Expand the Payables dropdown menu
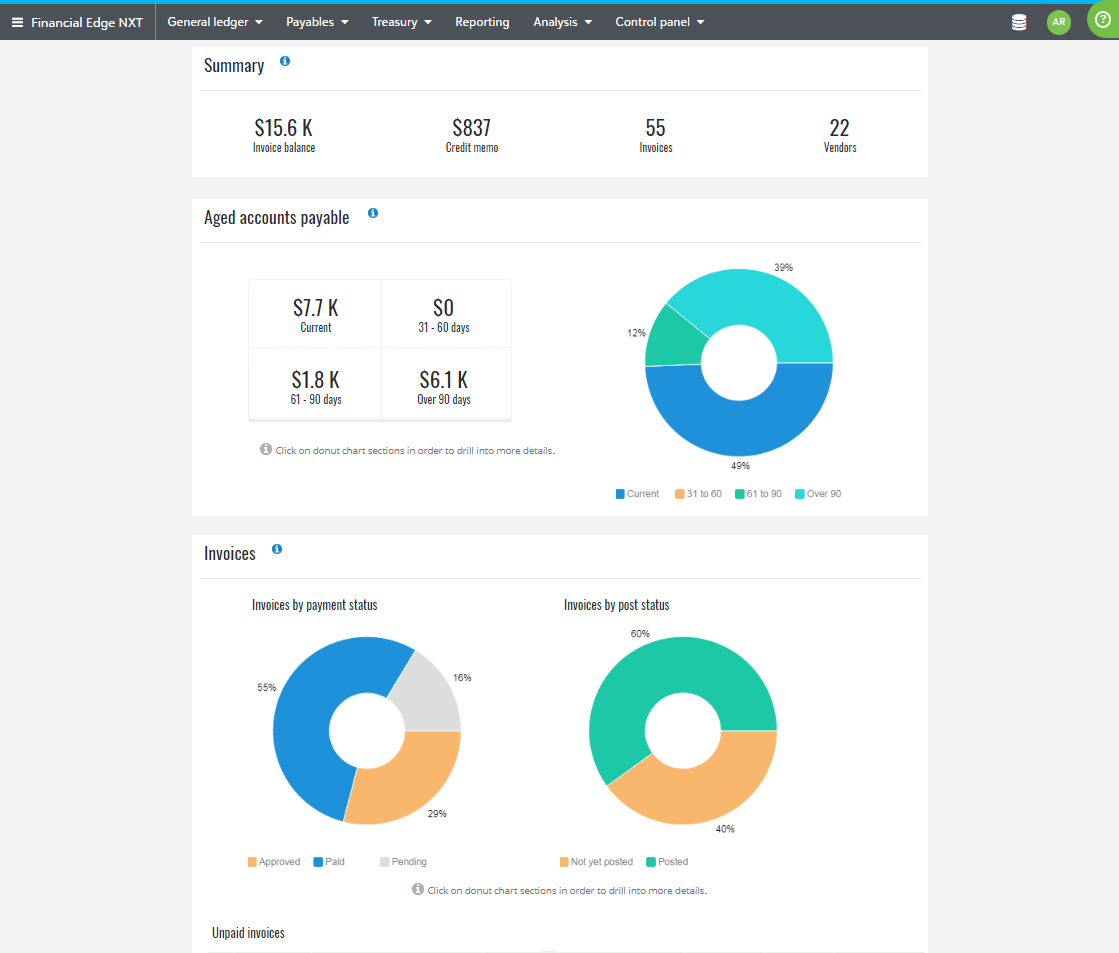Image resolution: width=1119 pixels, height=953 pixels. click(316, 20)
